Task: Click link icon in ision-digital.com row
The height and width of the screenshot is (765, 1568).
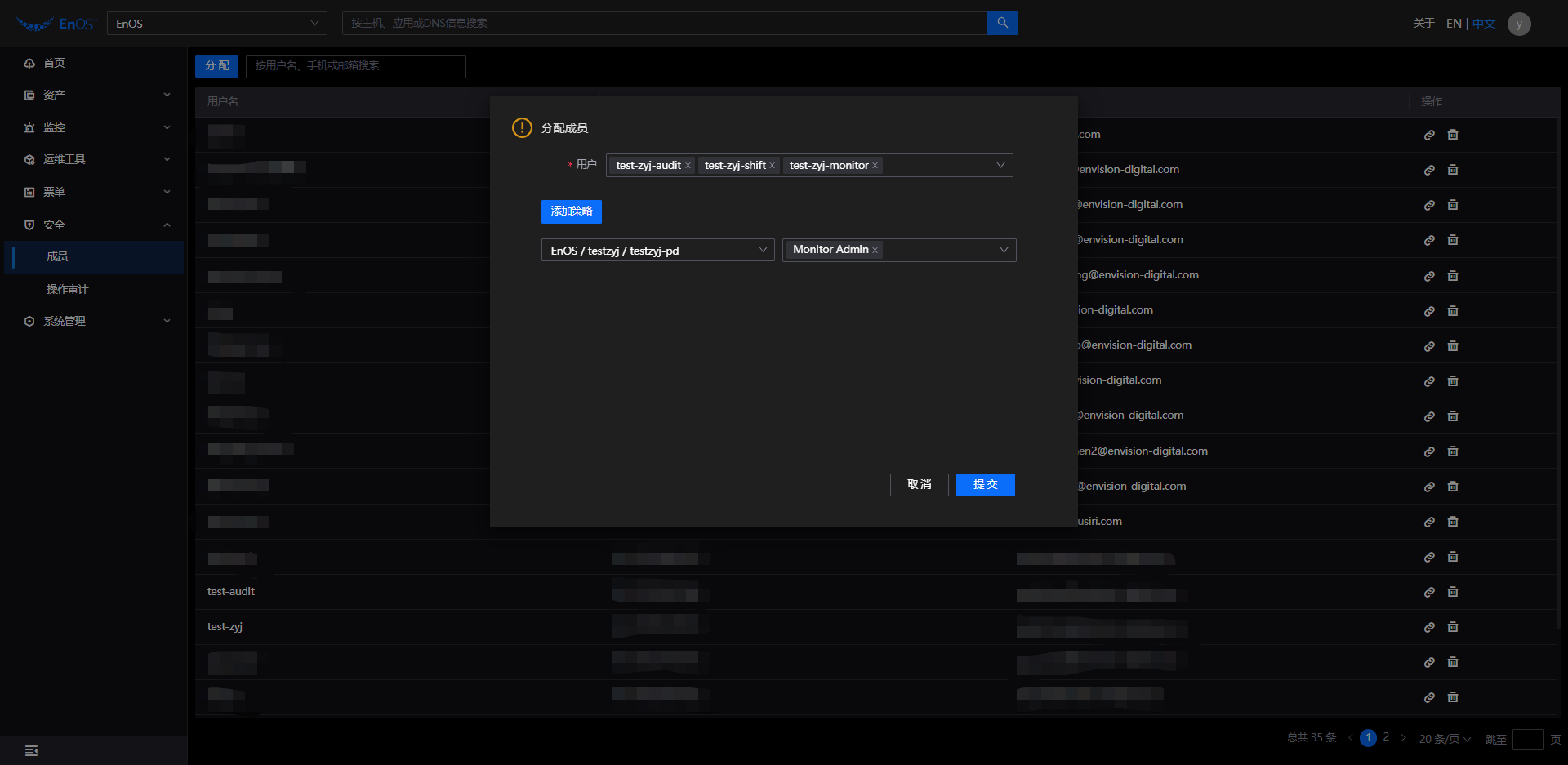Action: (x=1429, y=381)
